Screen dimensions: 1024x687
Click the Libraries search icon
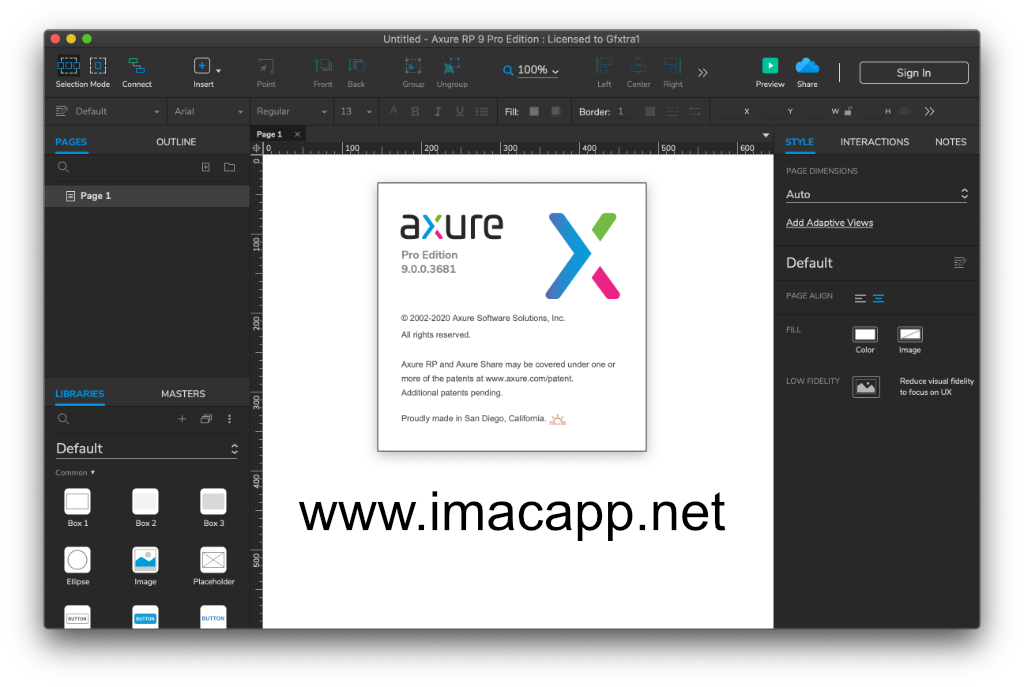point(63,419)
